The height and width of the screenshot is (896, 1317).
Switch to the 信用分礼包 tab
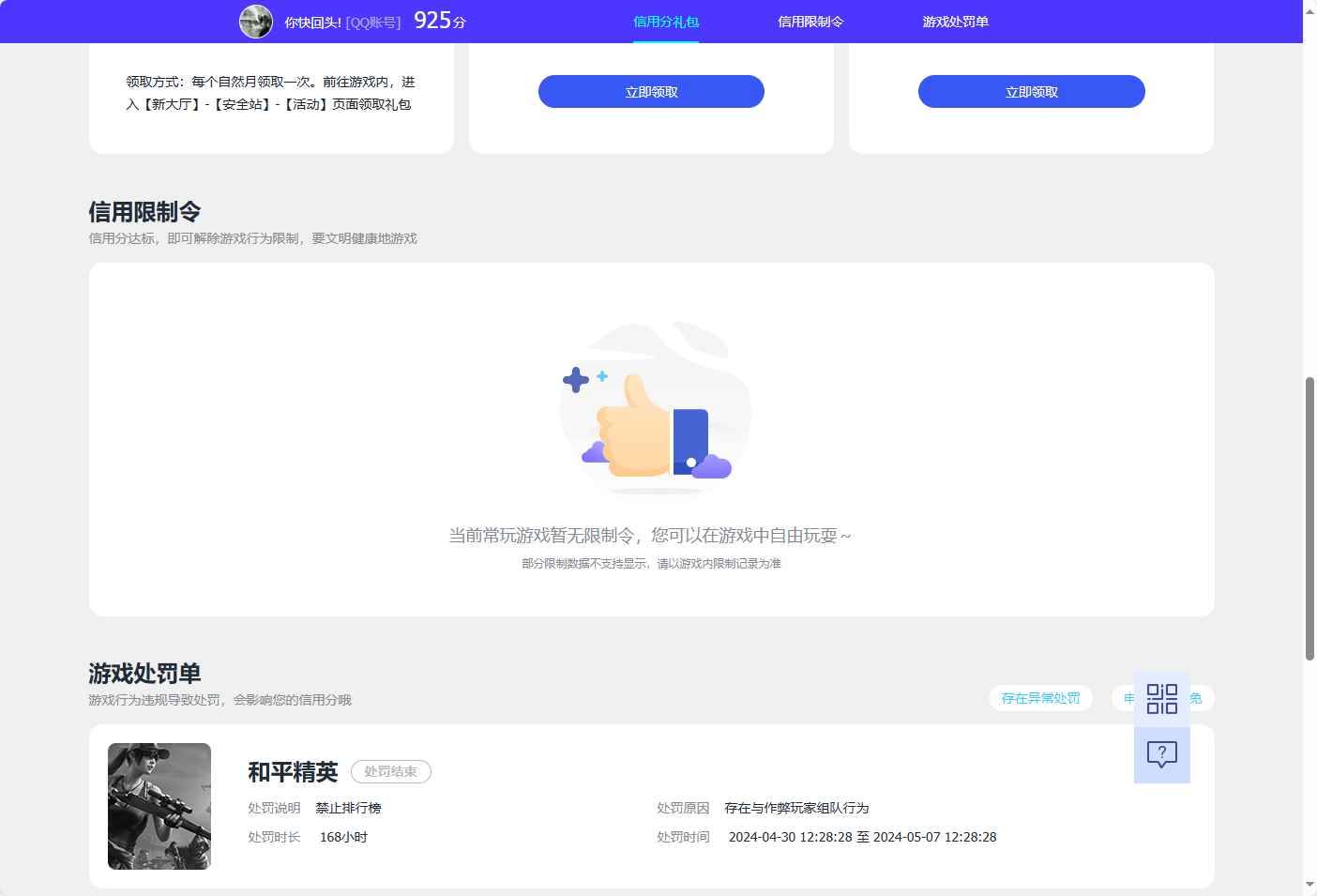[x=666, y=21]
